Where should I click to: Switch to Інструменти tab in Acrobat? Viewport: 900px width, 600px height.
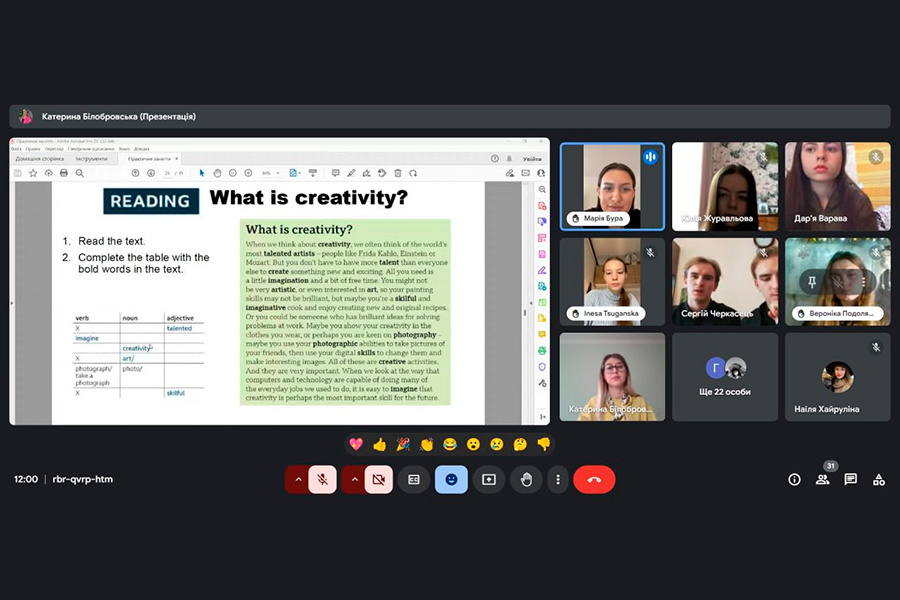point(91,158)
